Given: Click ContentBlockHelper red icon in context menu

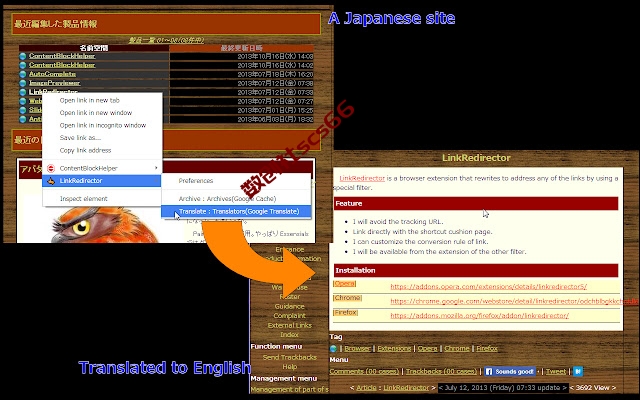Looking at the screenshot, I should tap(51, 168).
